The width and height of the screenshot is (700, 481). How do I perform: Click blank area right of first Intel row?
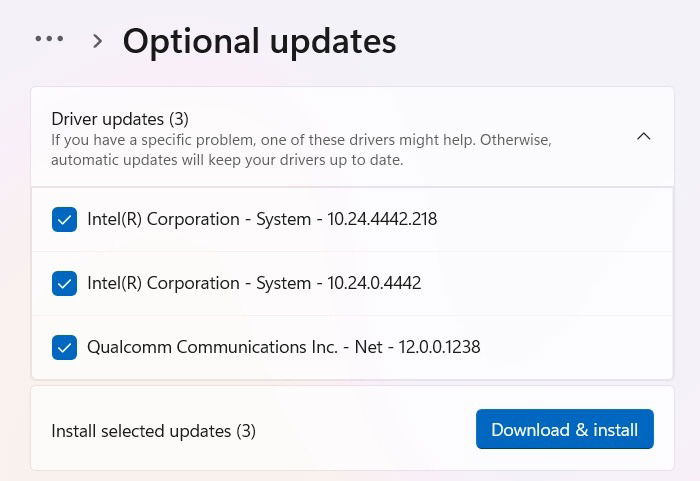coord(560,219)
